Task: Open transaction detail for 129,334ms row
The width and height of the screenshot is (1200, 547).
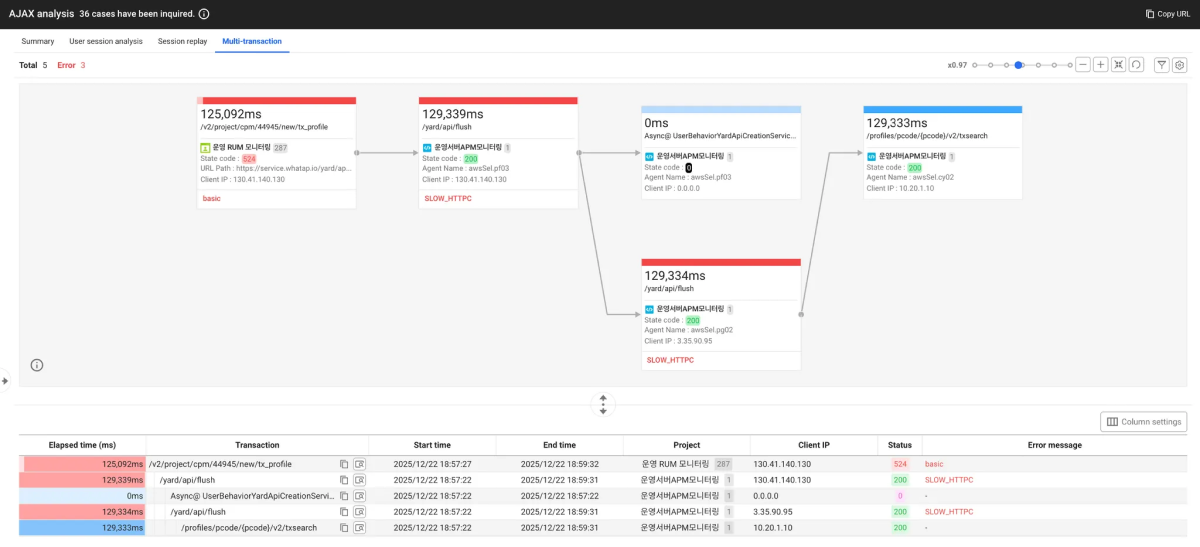Action: click(359, 512)
